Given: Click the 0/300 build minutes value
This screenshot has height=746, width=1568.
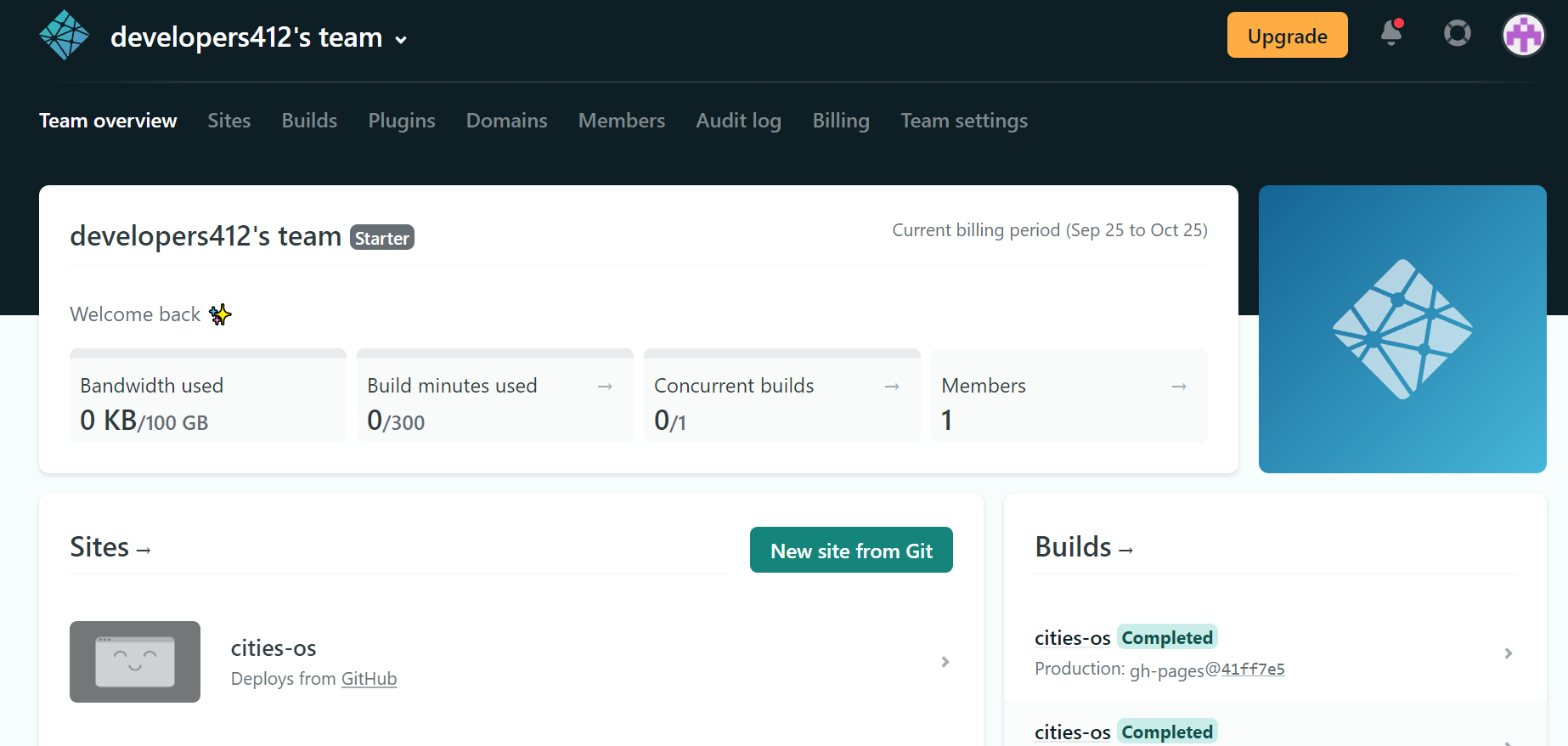Looking at the screenshot, I should pos(396,421).
